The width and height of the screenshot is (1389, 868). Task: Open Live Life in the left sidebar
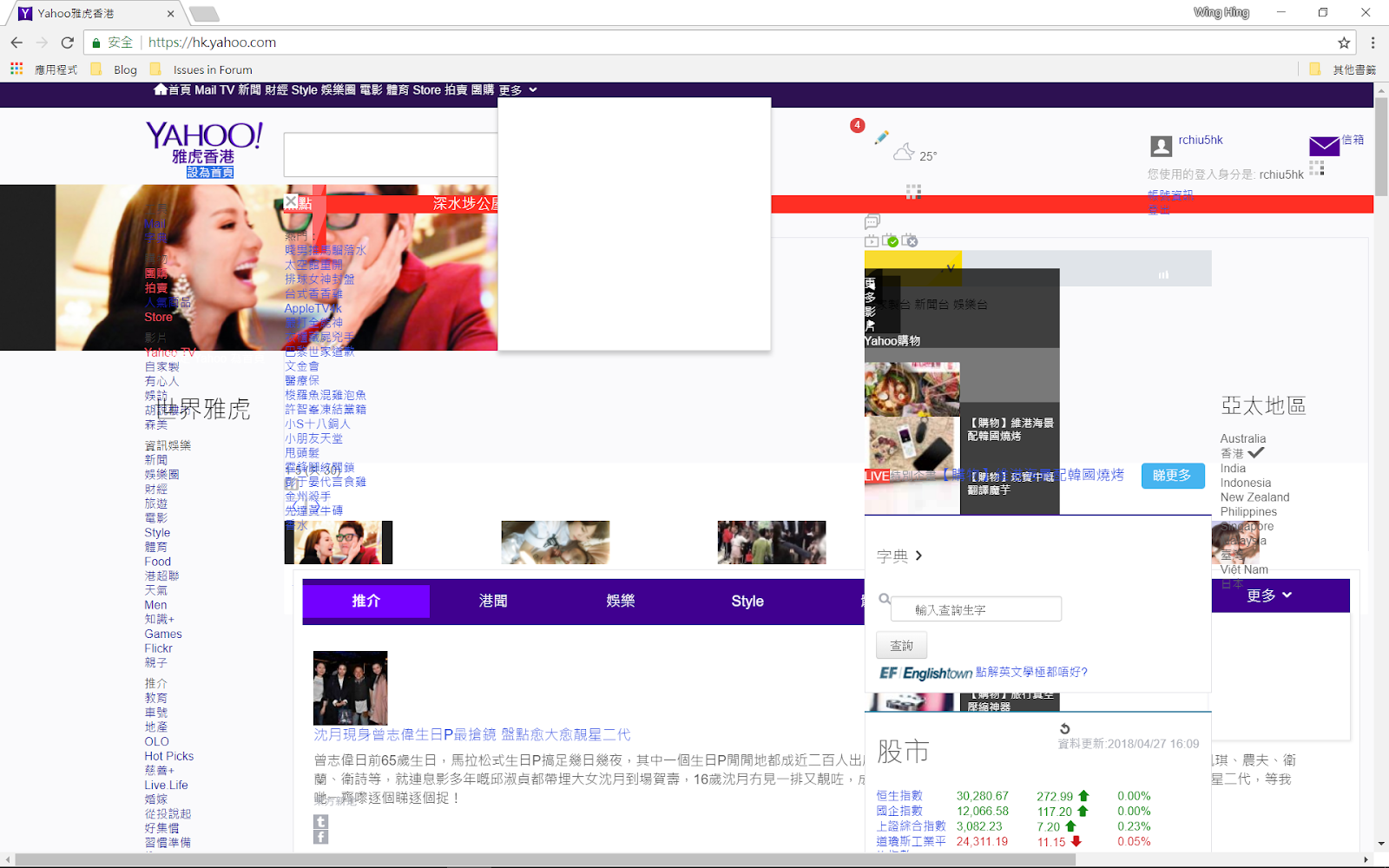[166, 785]
